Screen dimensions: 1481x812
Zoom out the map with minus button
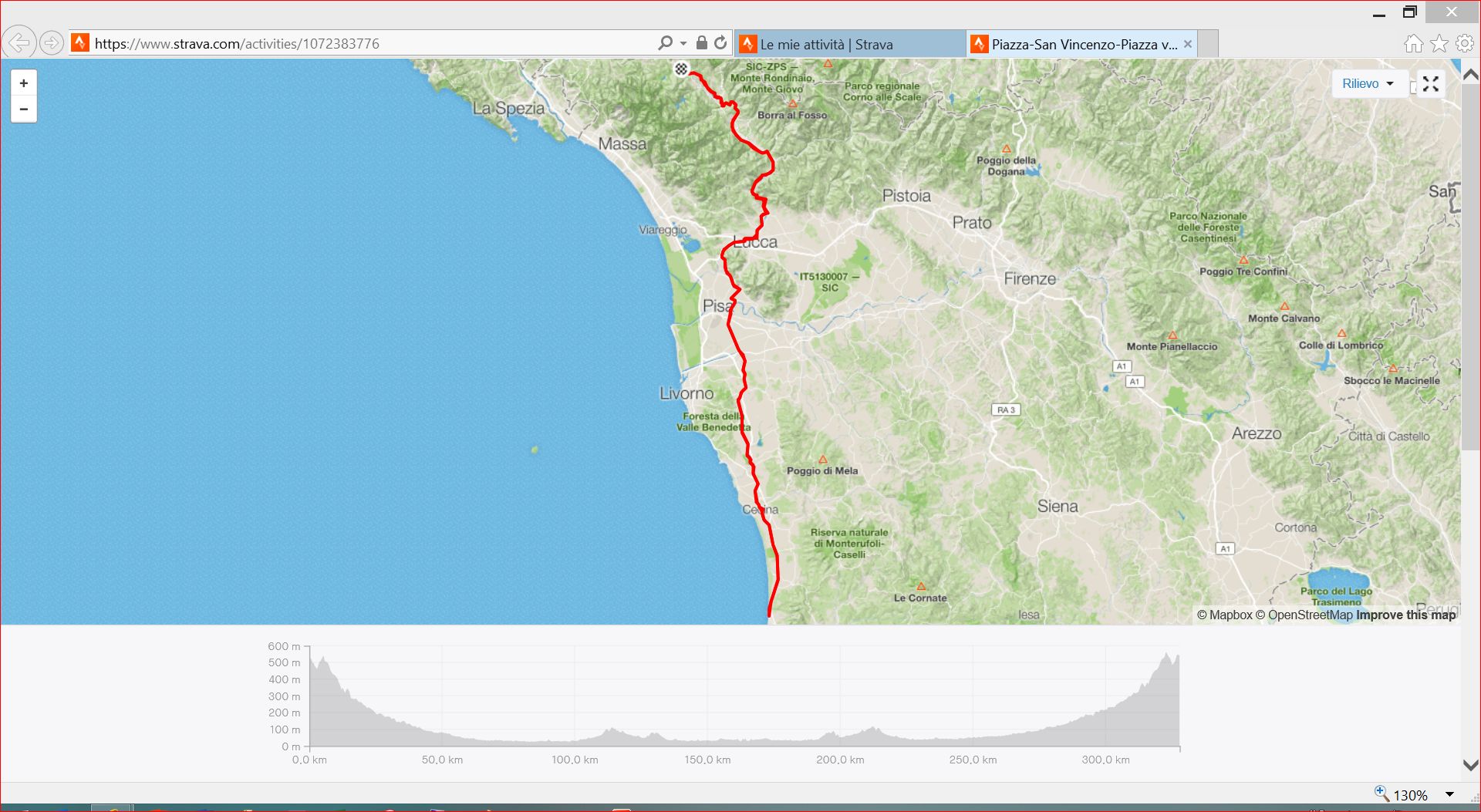[x=24, y=110]
